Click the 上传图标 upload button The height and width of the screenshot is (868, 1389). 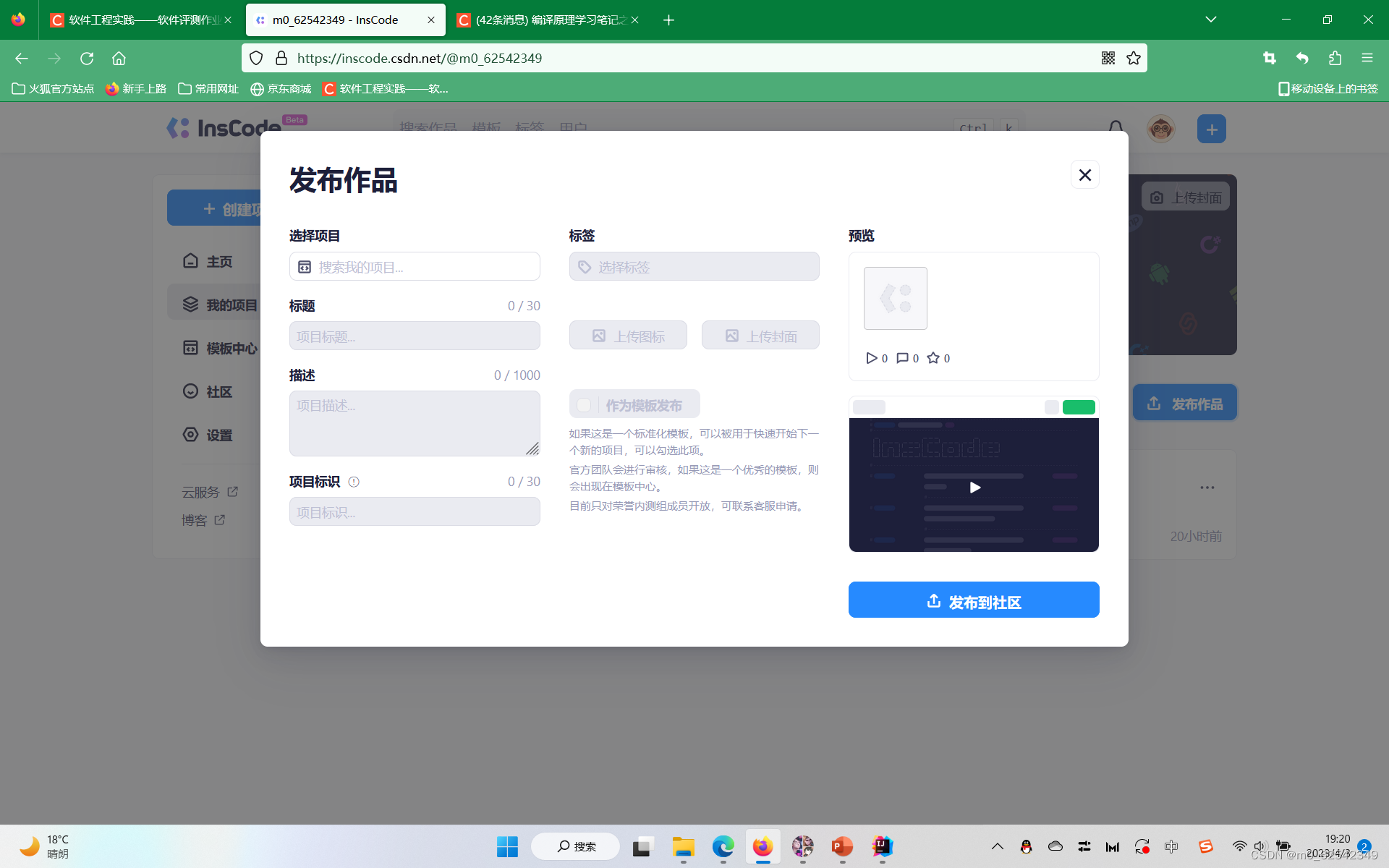coord(628,335)
